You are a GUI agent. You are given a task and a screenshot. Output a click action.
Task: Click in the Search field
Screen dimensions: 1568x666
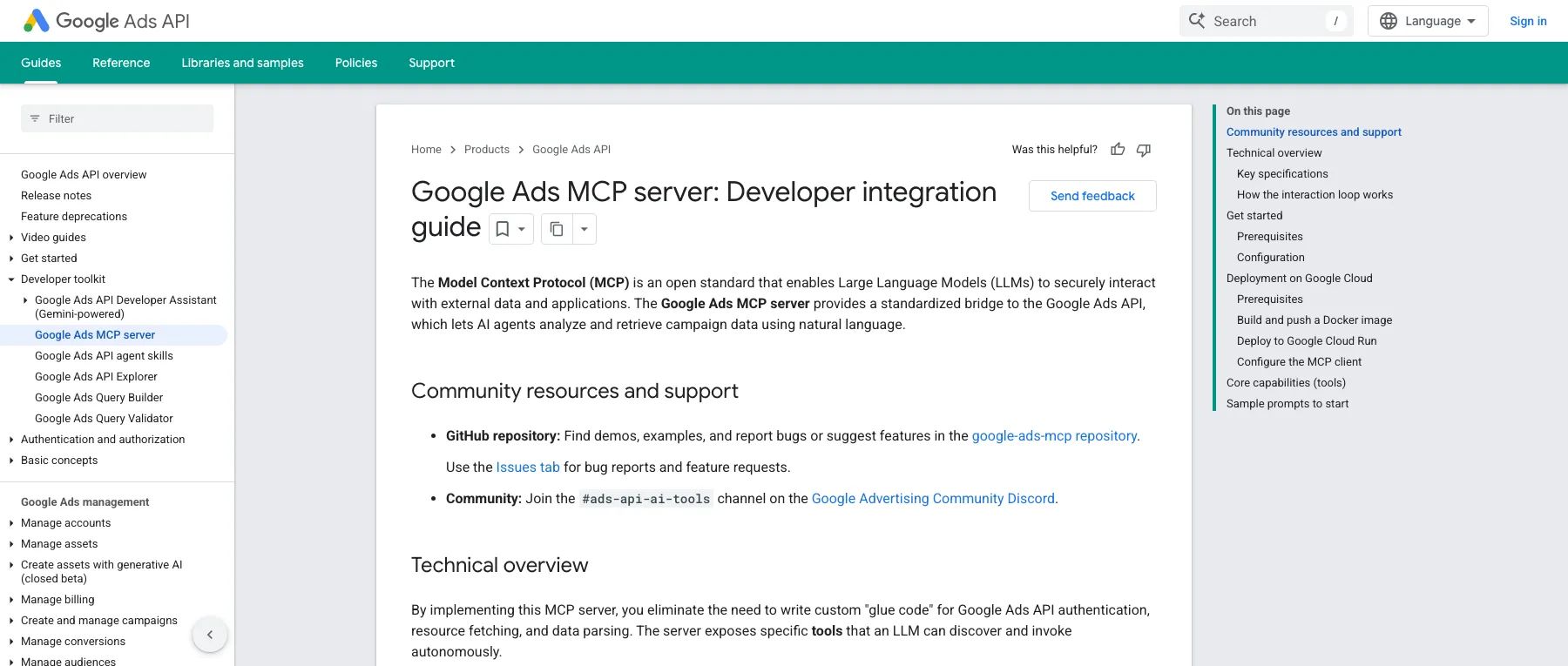click(1266, 21)
